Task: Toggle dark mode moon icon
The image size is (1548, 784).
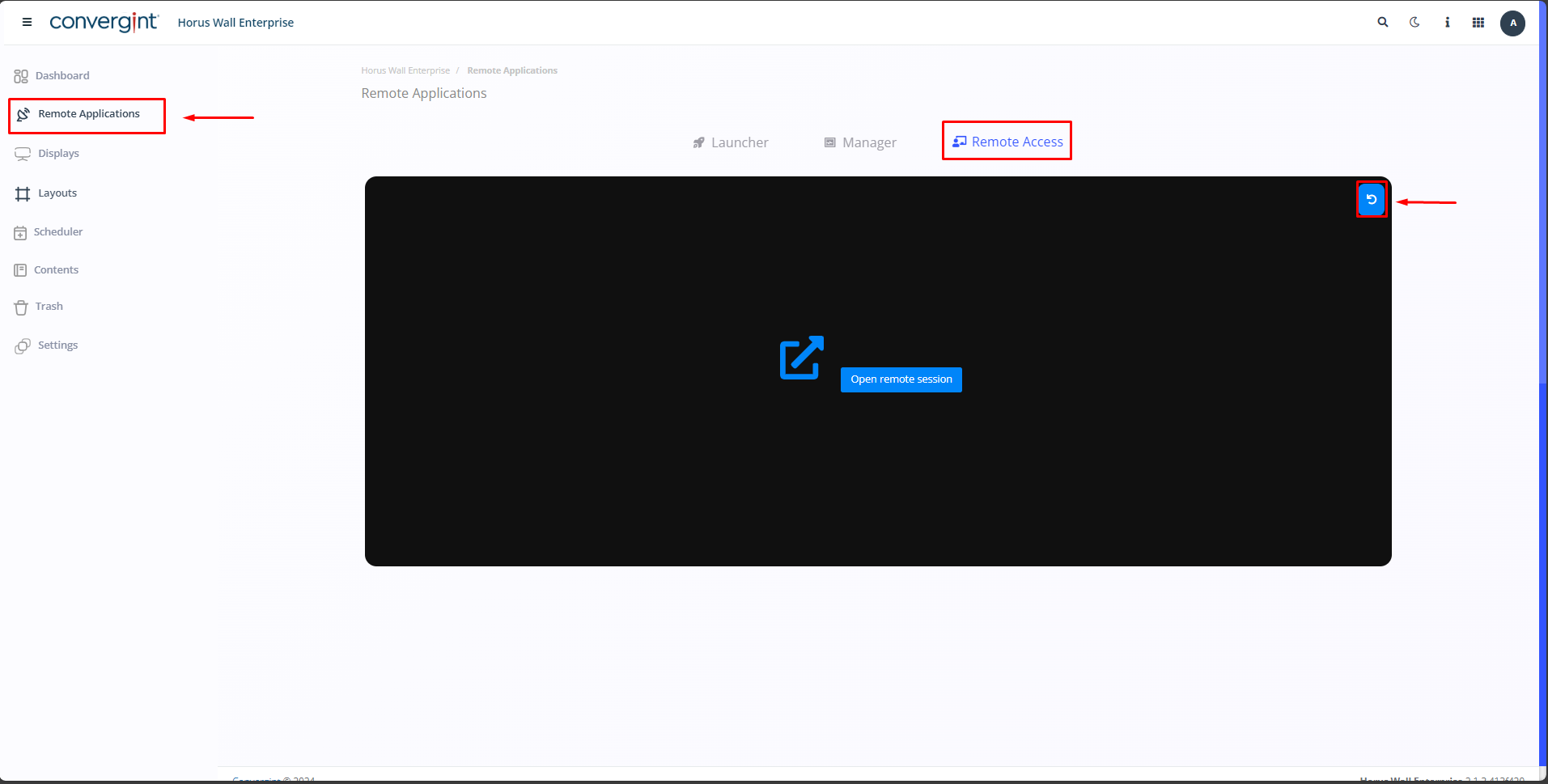Action: (x=1414, y=23)
